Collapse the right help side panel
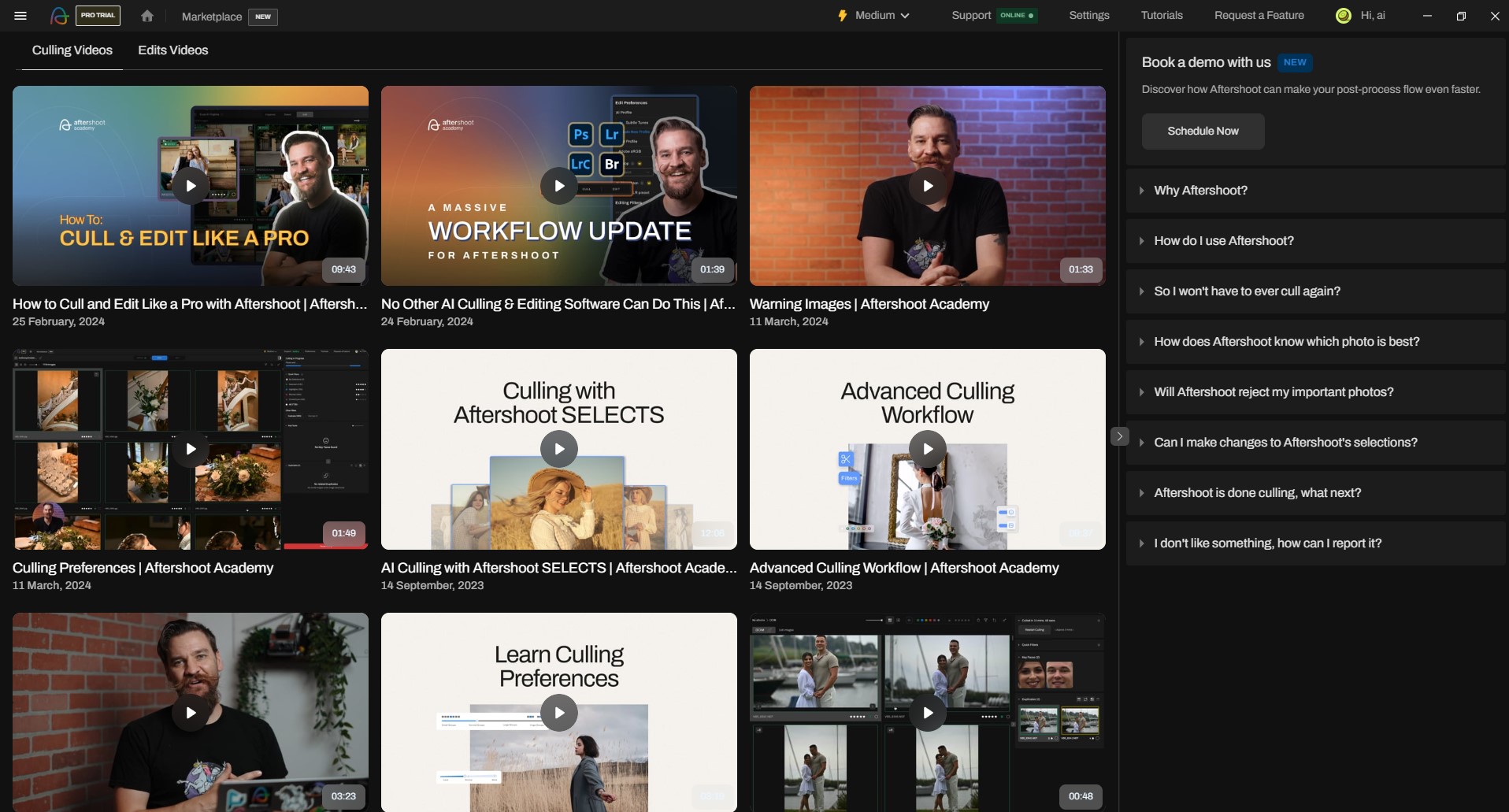1509x812 pixels. pos(1119,436)
